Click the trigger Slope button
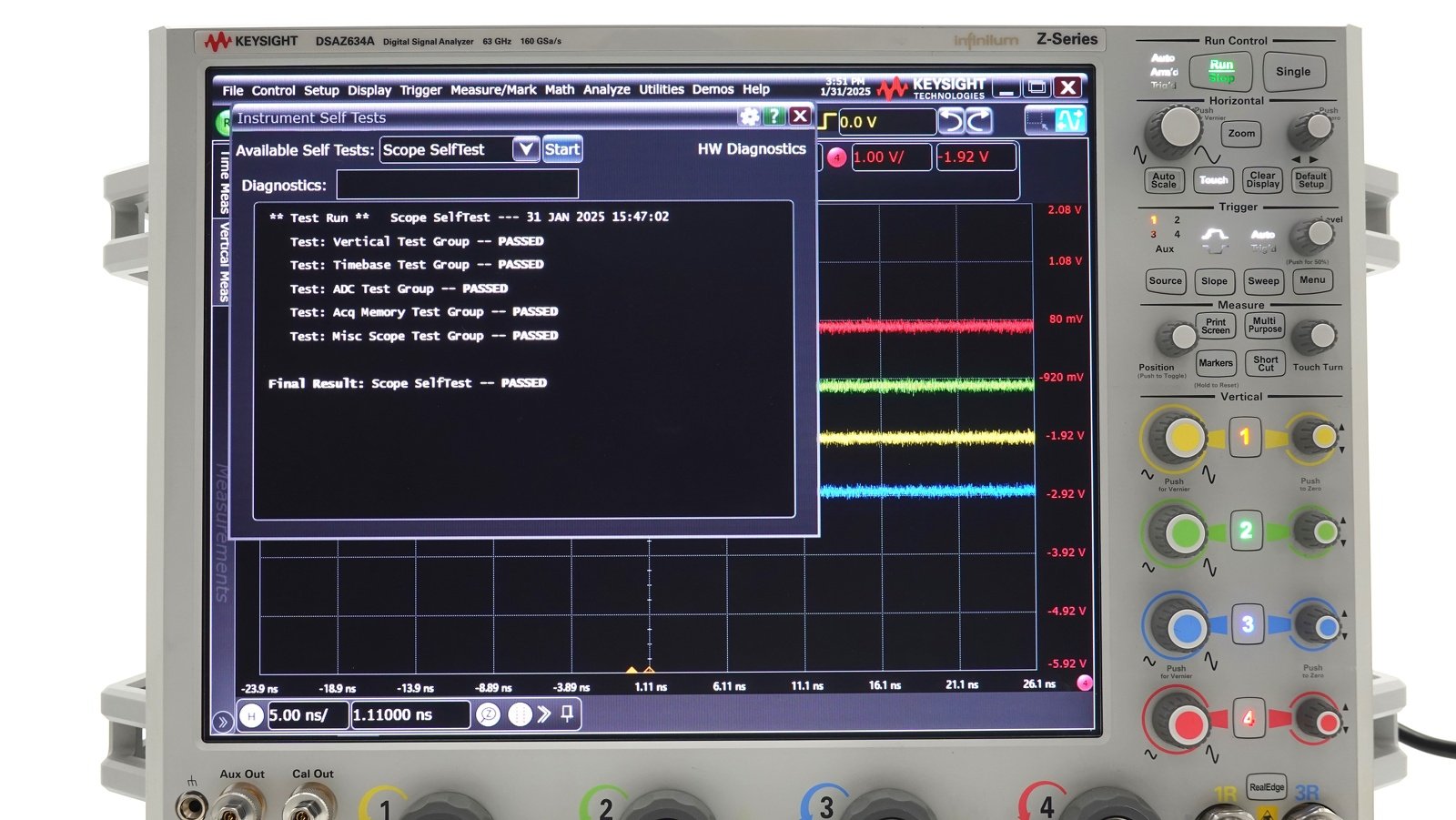 click(1215, 281)
